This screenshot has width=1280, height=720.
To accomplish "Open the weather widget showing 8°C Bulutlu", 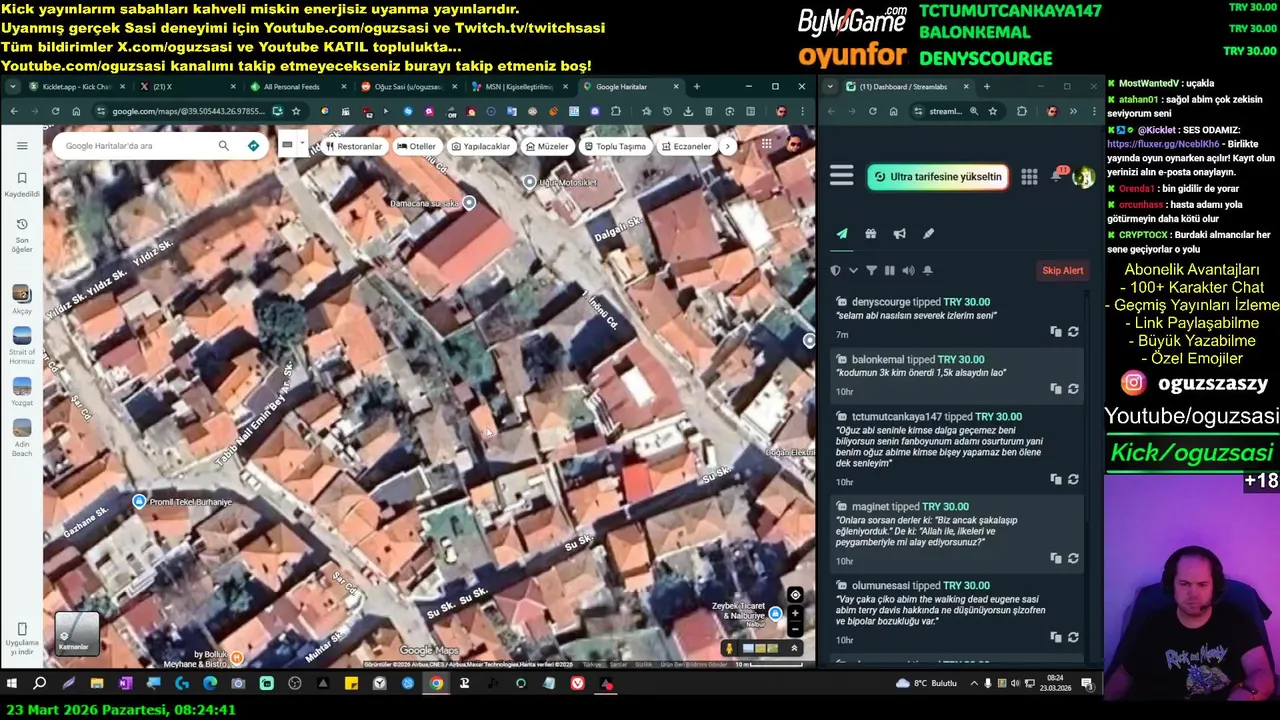I will click(x=927, y=684).
